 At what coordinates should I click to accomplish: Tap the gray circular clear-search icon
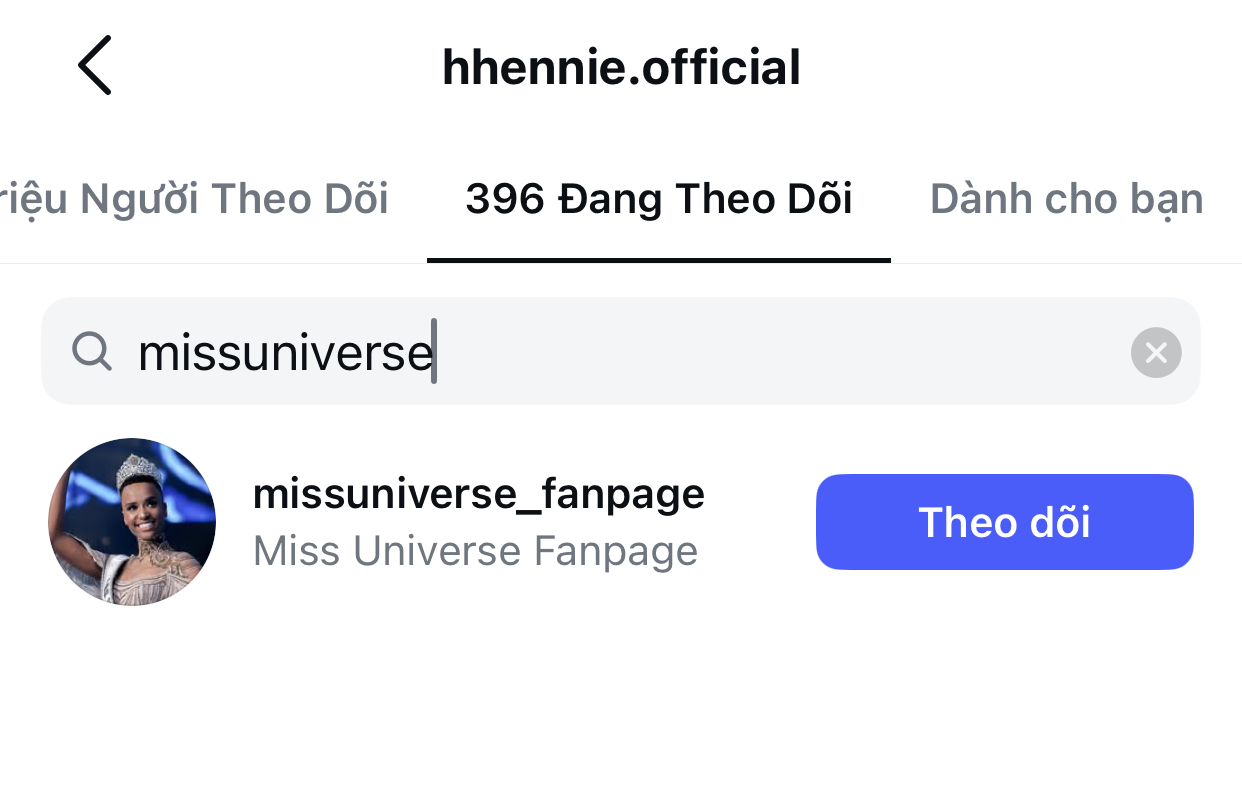[x=1156, y=352]
